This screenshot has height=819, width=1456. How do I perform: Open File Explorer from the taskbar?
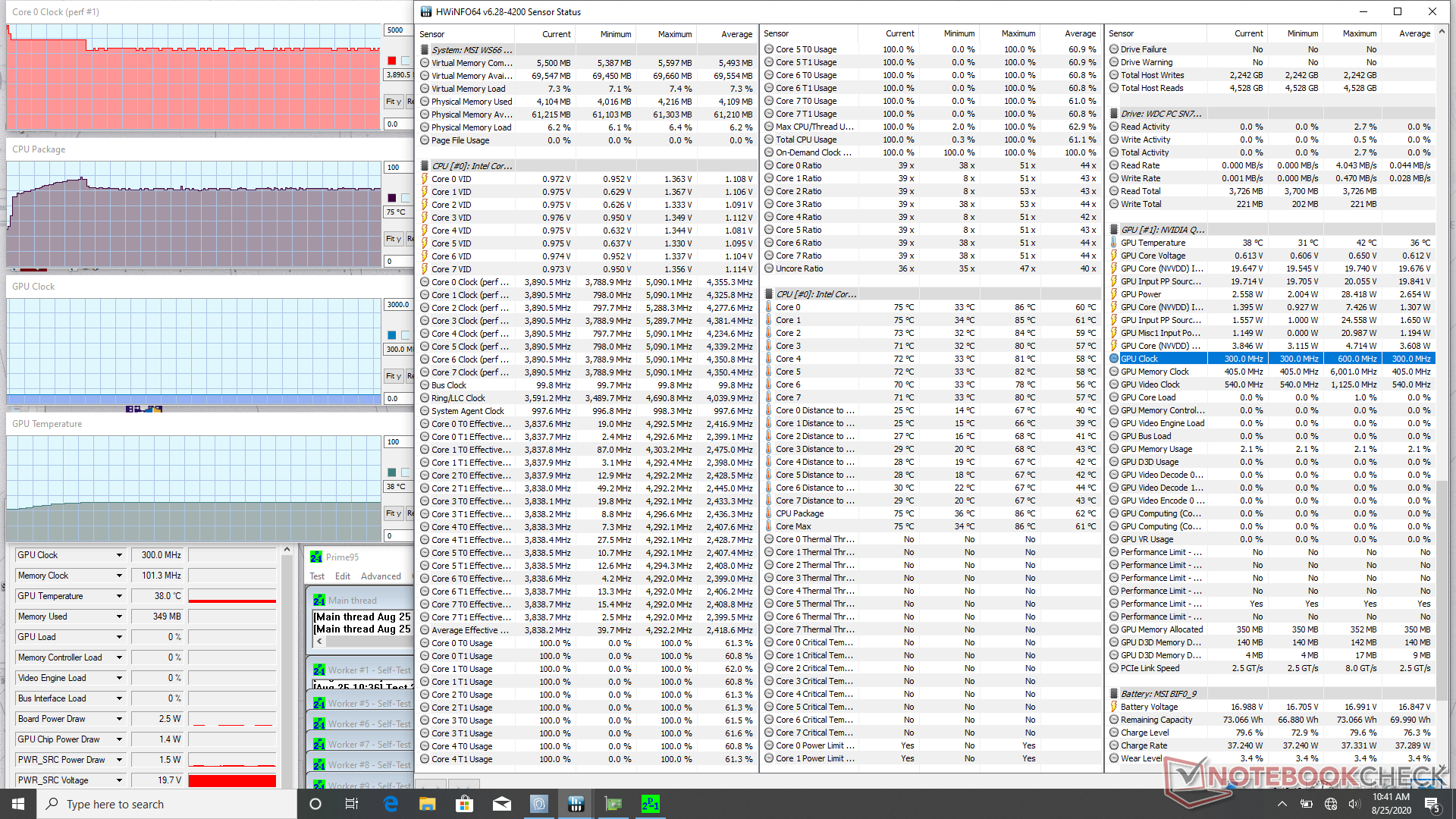tap(427, 804)
